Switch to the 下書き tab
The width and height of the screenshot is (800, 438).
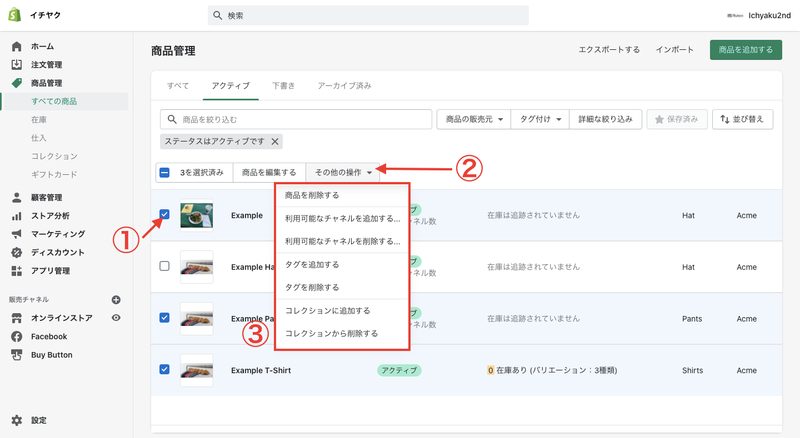coord(283,86)
